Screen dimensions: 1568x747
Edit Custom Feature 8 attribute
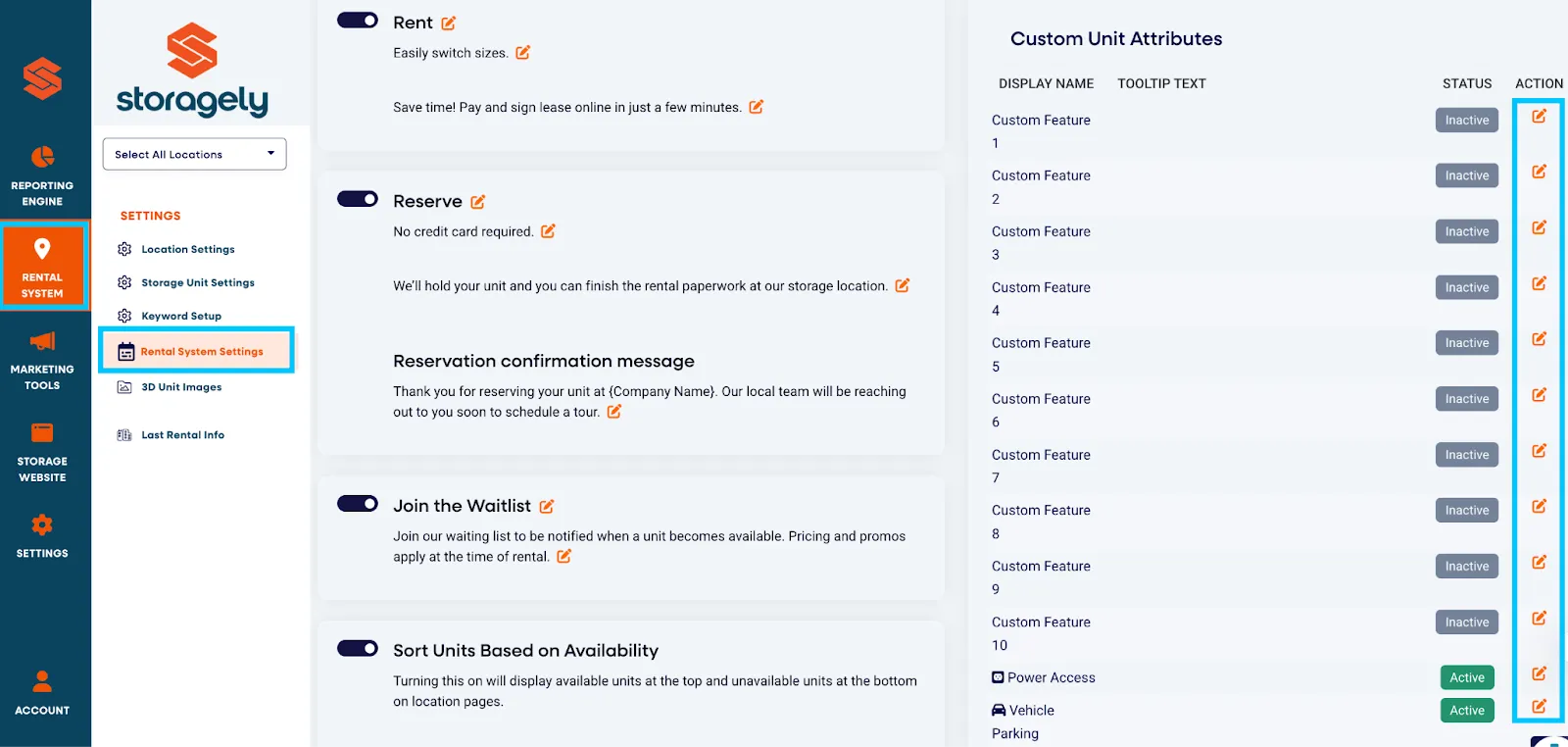pyautogui.click(x=1540, y=506)
